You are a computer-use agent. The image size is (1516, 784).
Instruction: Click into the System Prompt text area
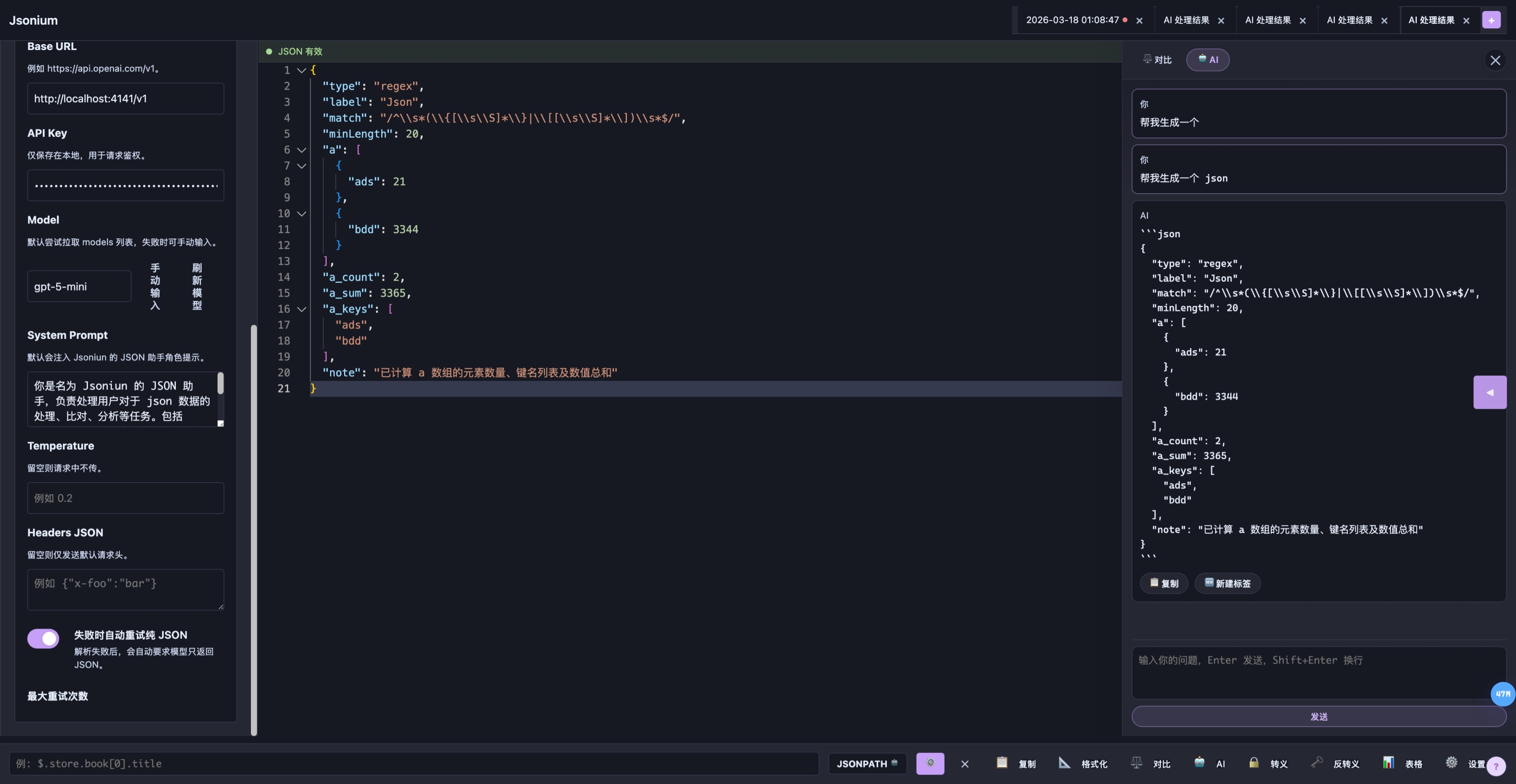tap(122, 399)
